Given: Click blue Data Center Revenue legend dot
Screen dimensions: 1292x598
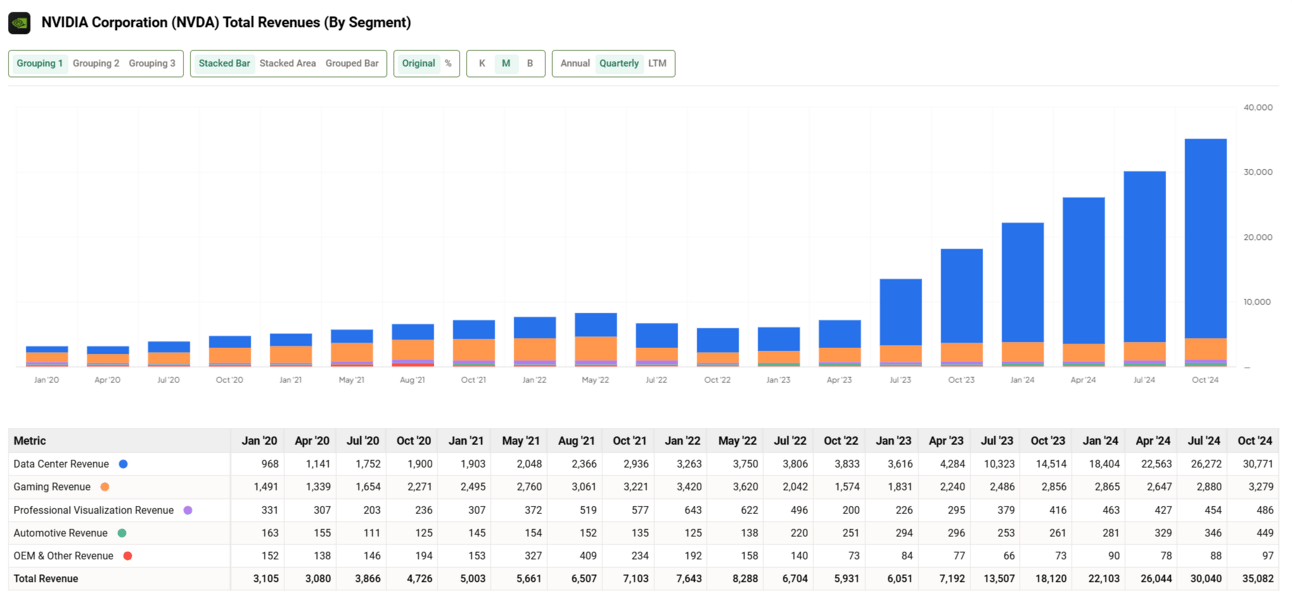Looking at the screenshot, I should 123,464.
